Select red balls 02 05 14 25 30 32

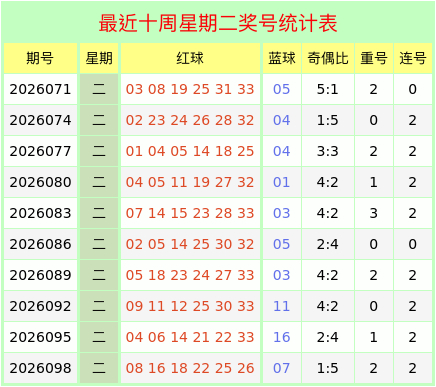190,244
